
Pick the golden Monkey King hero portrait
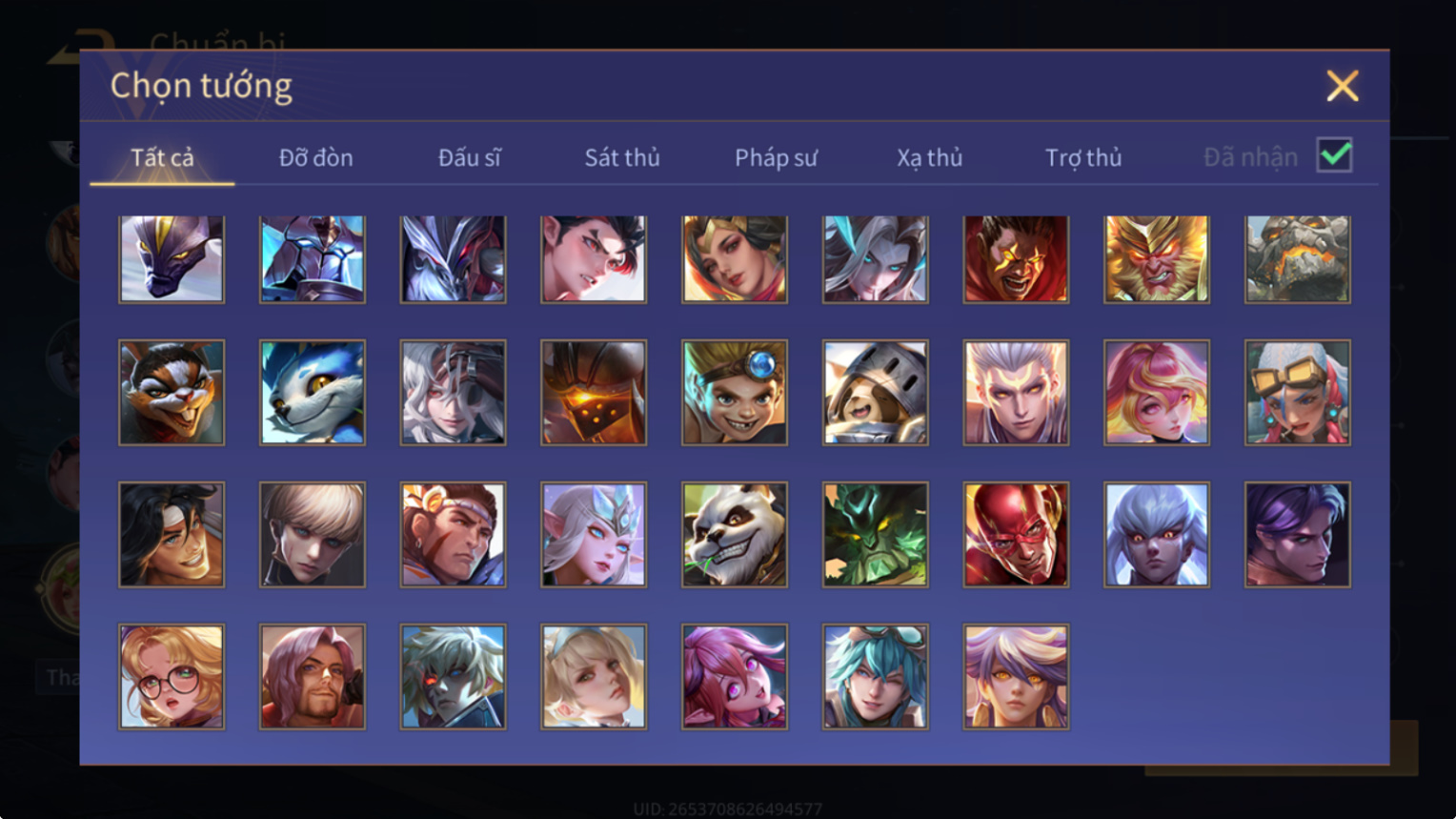(x=1157, y=258)
